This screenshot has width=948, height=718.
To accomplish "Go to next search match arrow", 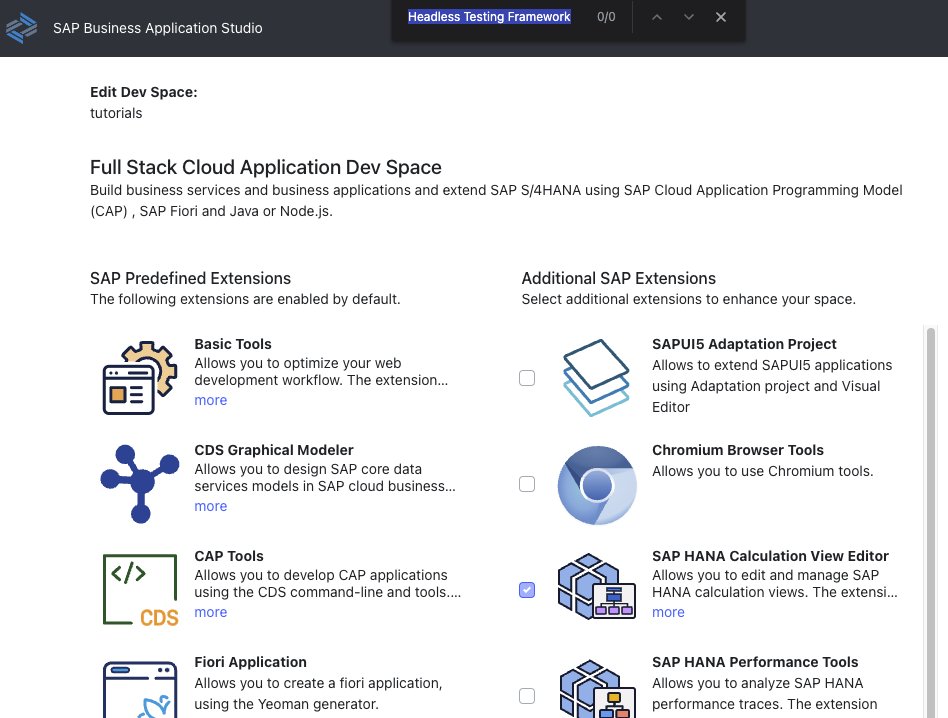I will point(689,17).
